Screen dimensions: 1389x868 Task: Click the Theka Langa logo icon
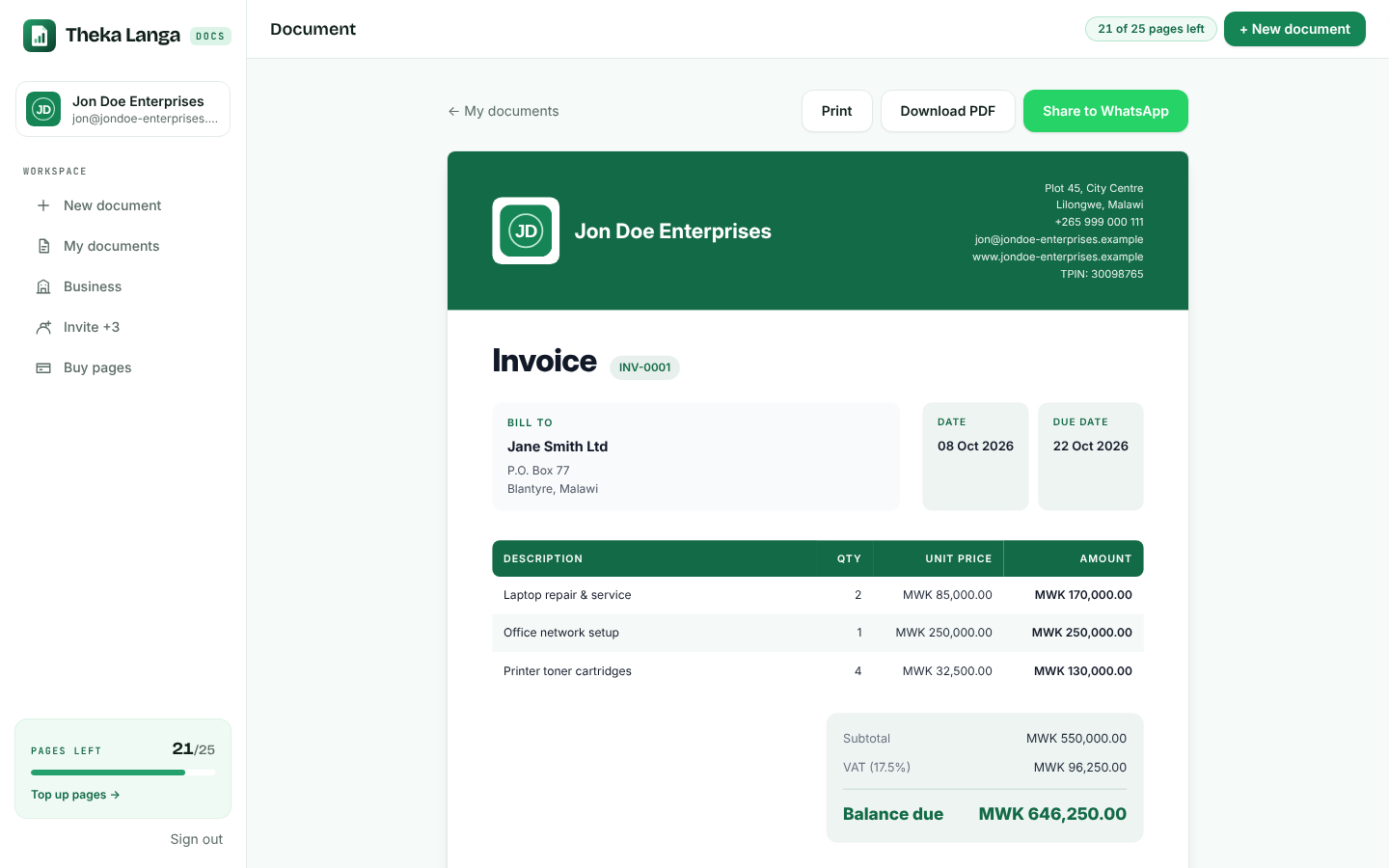(40, 36)
